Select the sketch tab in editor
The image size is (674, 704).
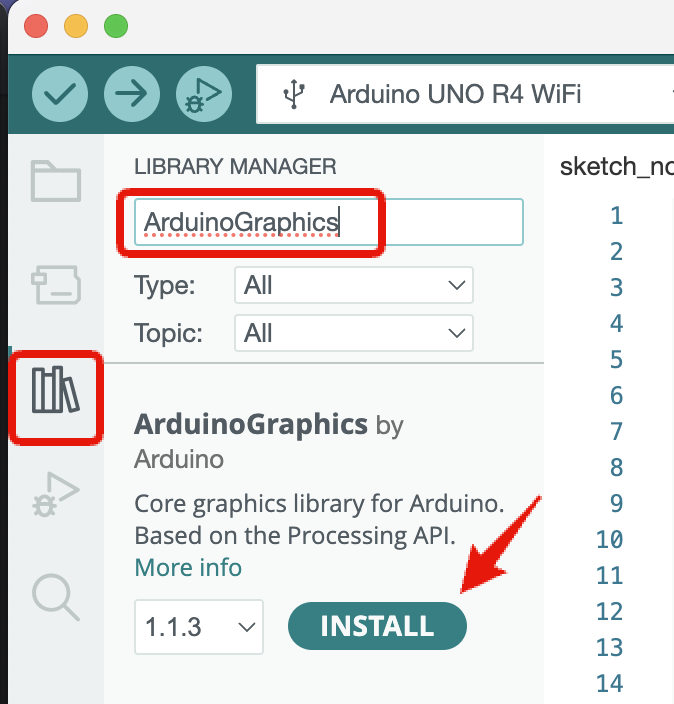[x=617, y=167]
